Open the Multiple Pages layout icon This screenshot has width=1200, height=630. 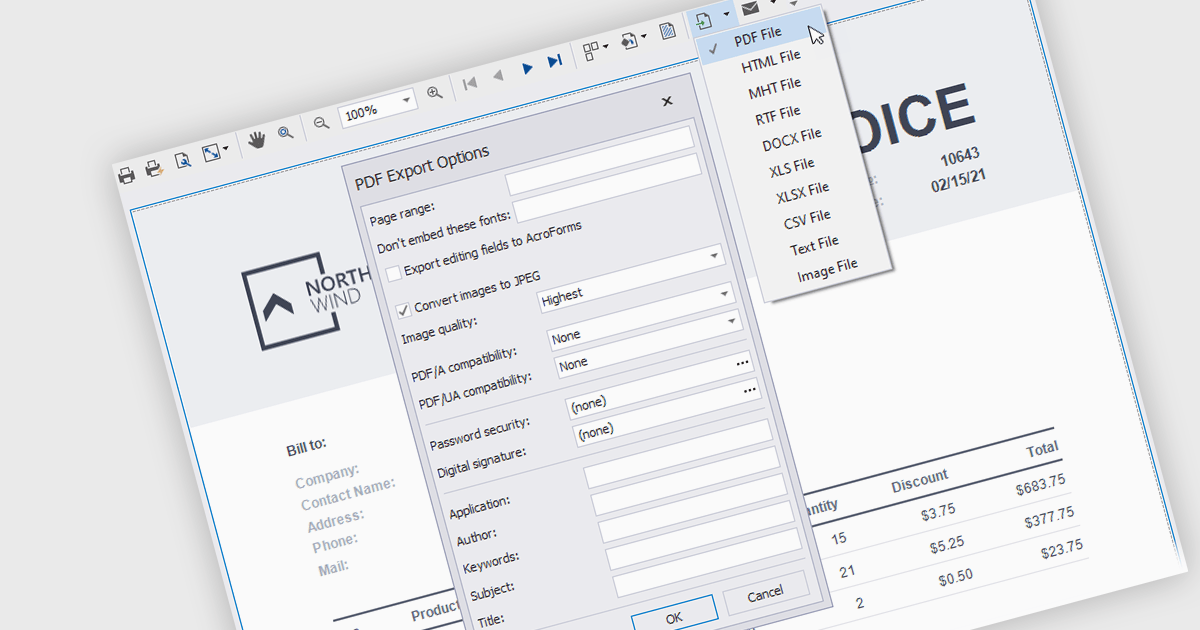[x=590, y=50]
